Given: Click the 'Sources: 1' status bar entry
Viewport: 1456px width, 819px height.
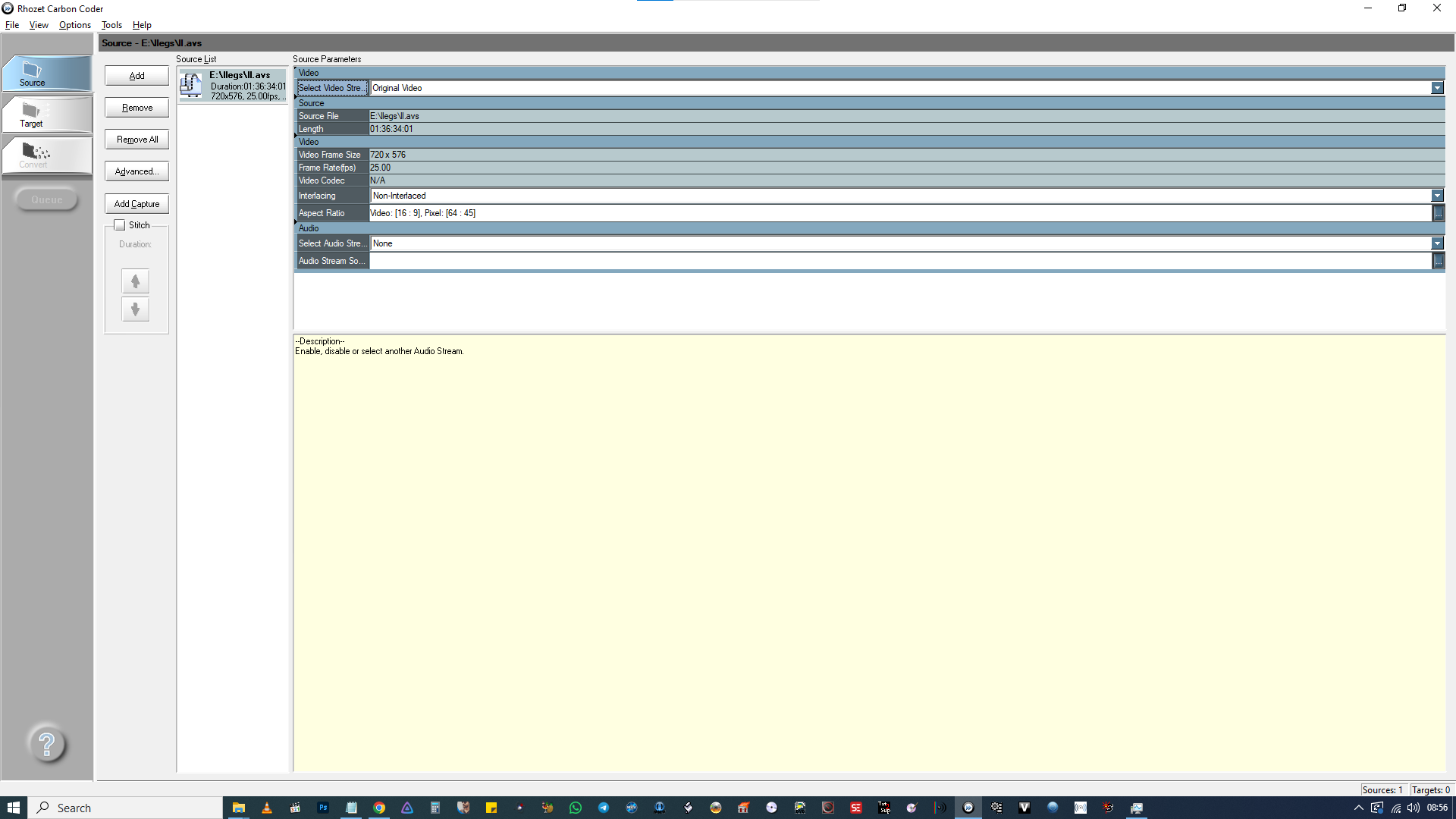Looking at the screenshot, I should 1383,790.
